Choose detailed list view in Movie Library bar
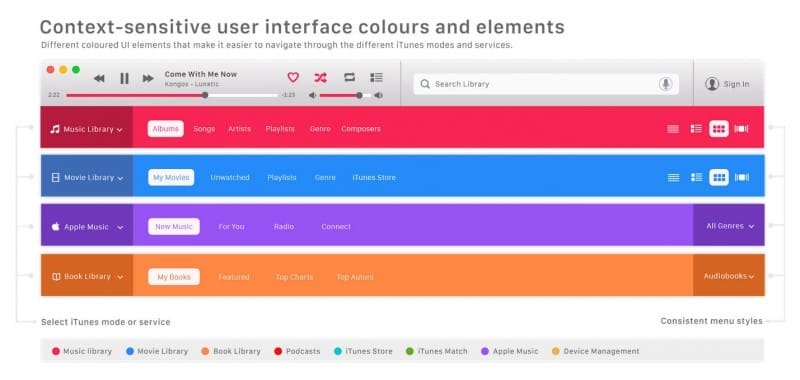This screenshot has width=800, height=380. [x=696, y=178]
